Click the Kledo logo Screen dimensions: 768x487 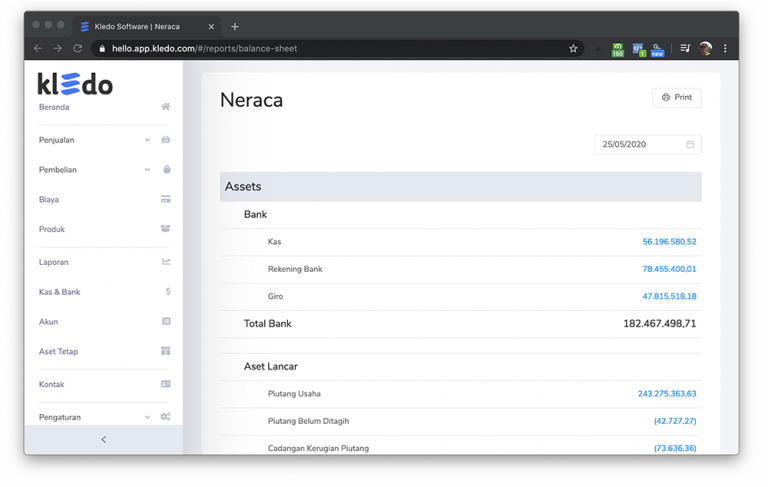pyautogui.click(x=75, y=84)
